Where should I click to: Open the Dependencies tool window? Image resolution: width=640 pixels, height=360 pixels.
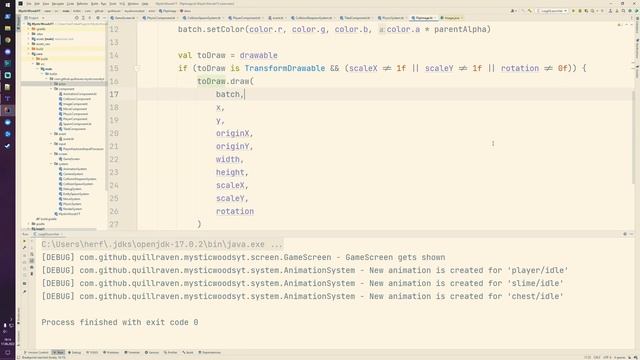209,352
